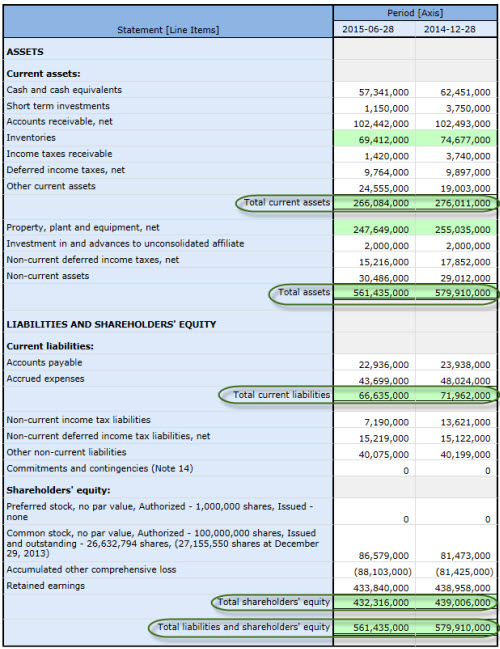This screenshot has width=500, height=649.
Task: Select the Short term investments row label
Action: click(58, 106)
